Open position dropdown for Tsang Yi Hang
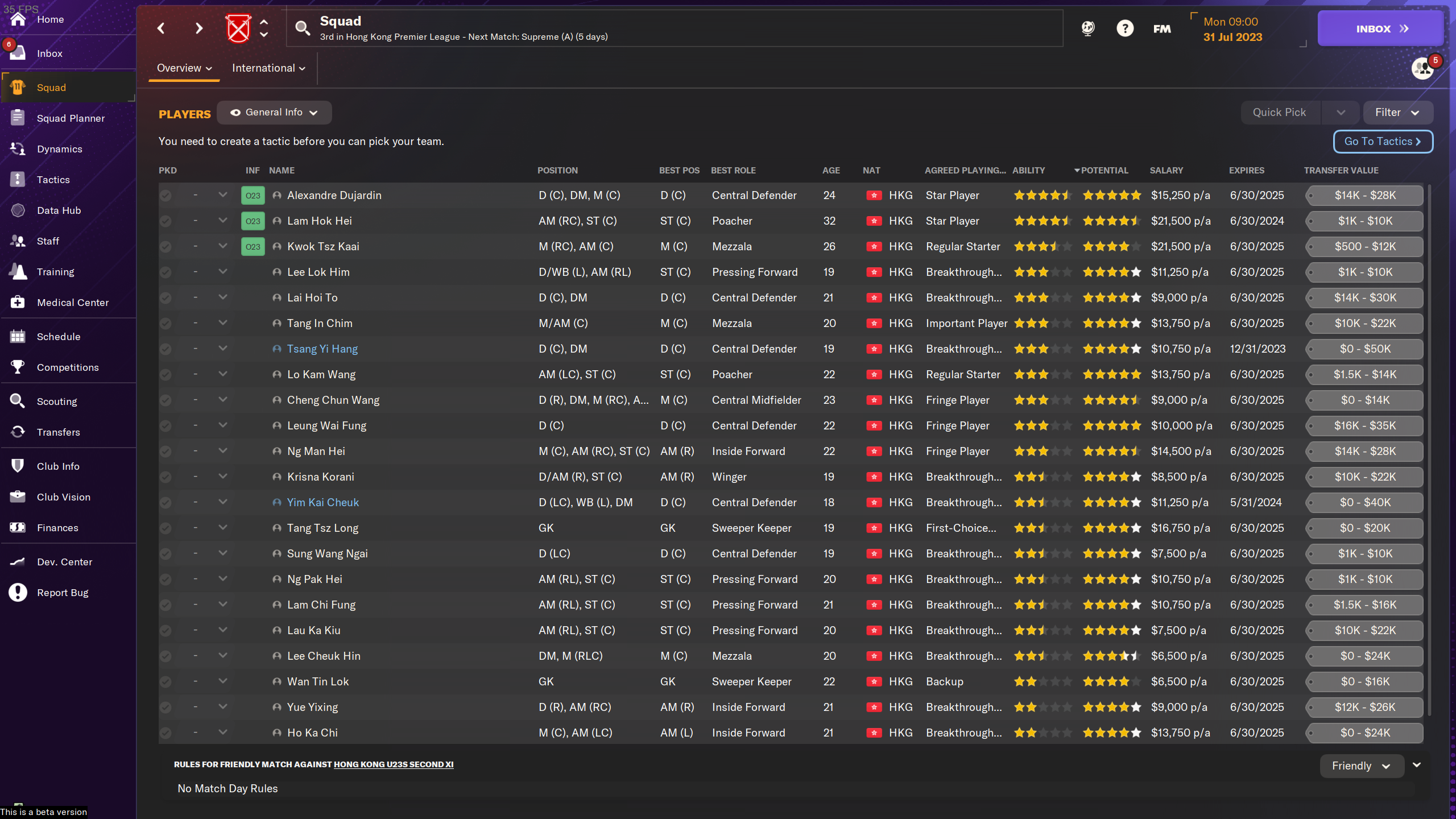1456x819 pixels. point(223,348)
